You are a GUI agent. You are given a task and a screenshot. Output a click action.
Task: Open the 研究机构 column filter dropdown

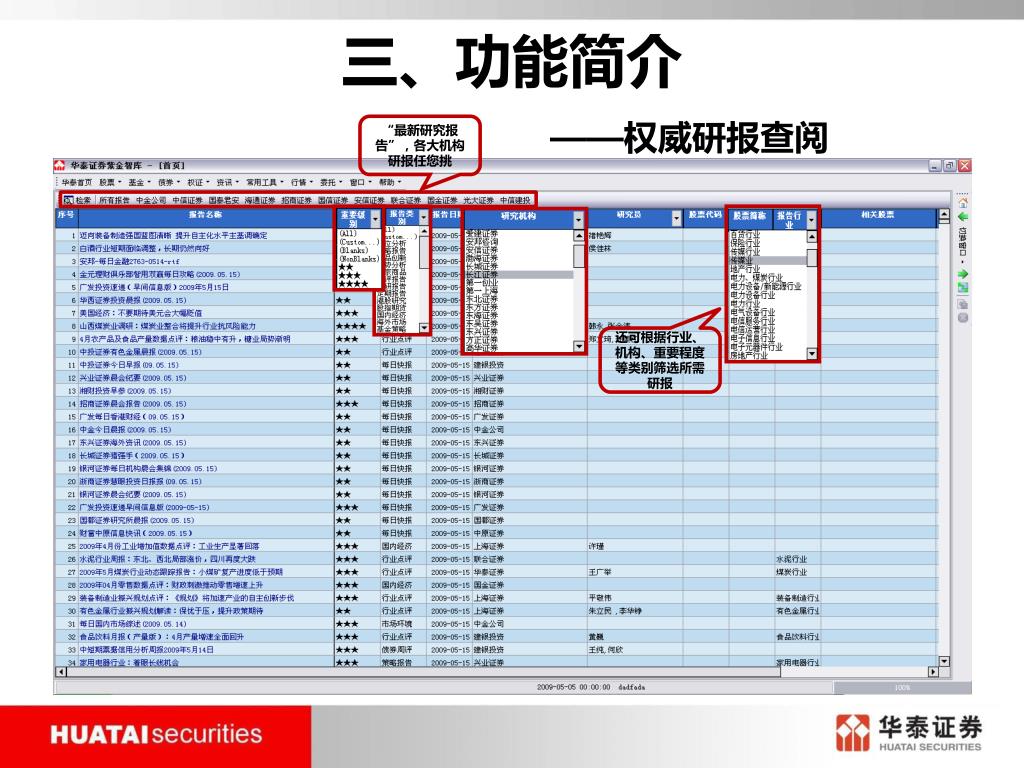point(579,219)
